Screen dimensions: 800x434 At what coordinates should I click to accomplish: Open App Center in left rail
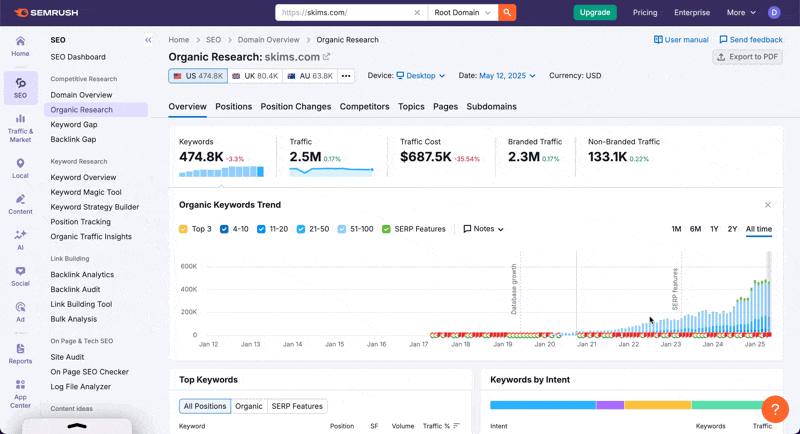20,394
